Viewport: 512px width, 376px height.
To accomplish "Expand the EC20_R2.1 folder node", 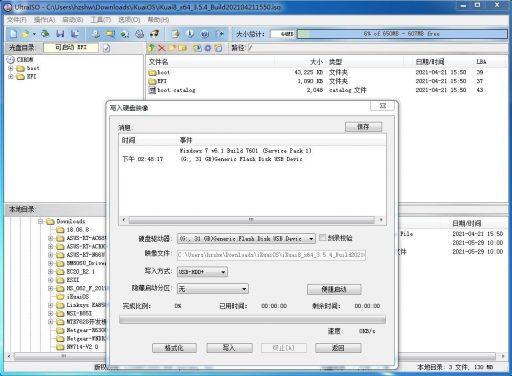I will tap(51, 271).
